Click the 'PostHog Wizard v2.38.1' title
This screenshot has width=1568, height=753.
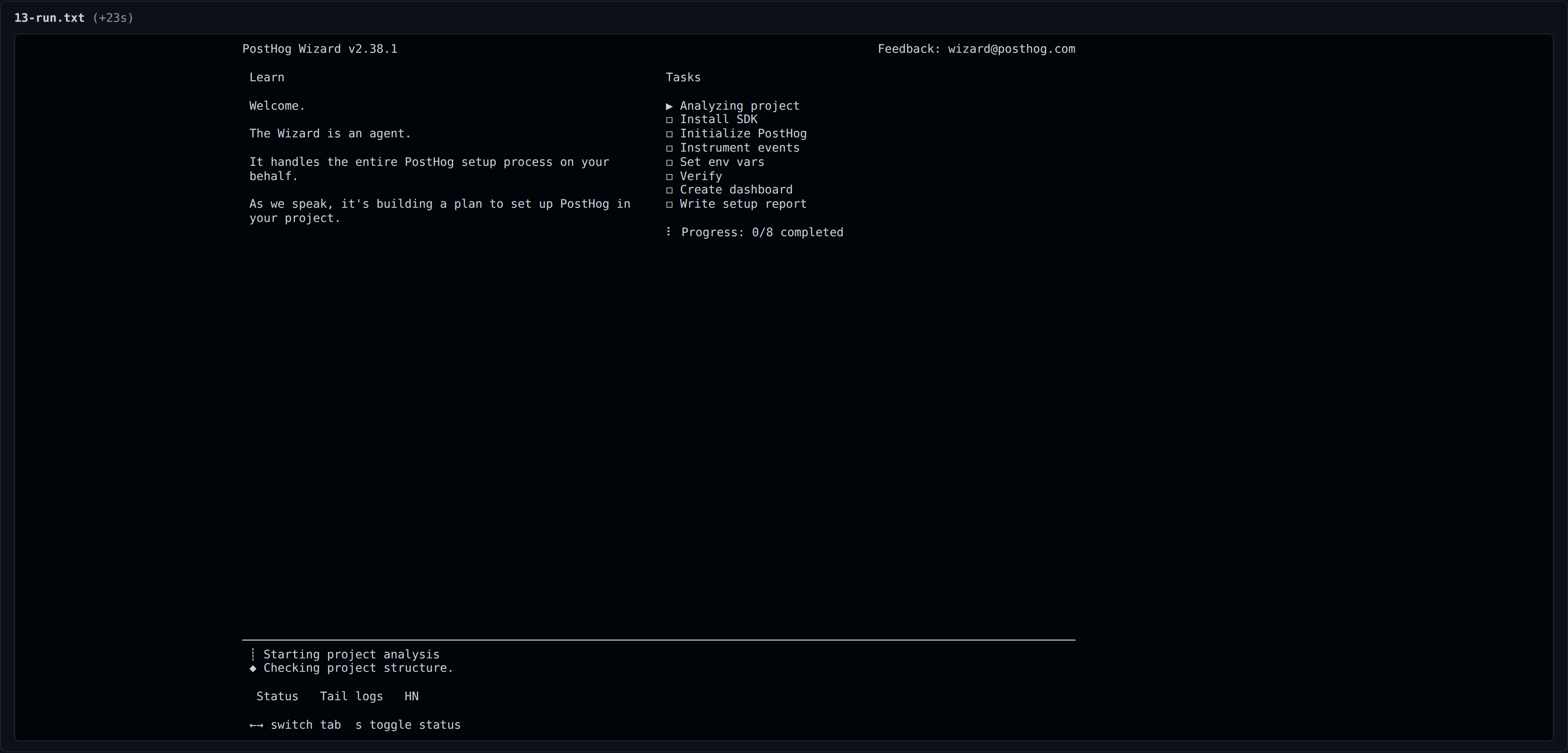[320, 49]
